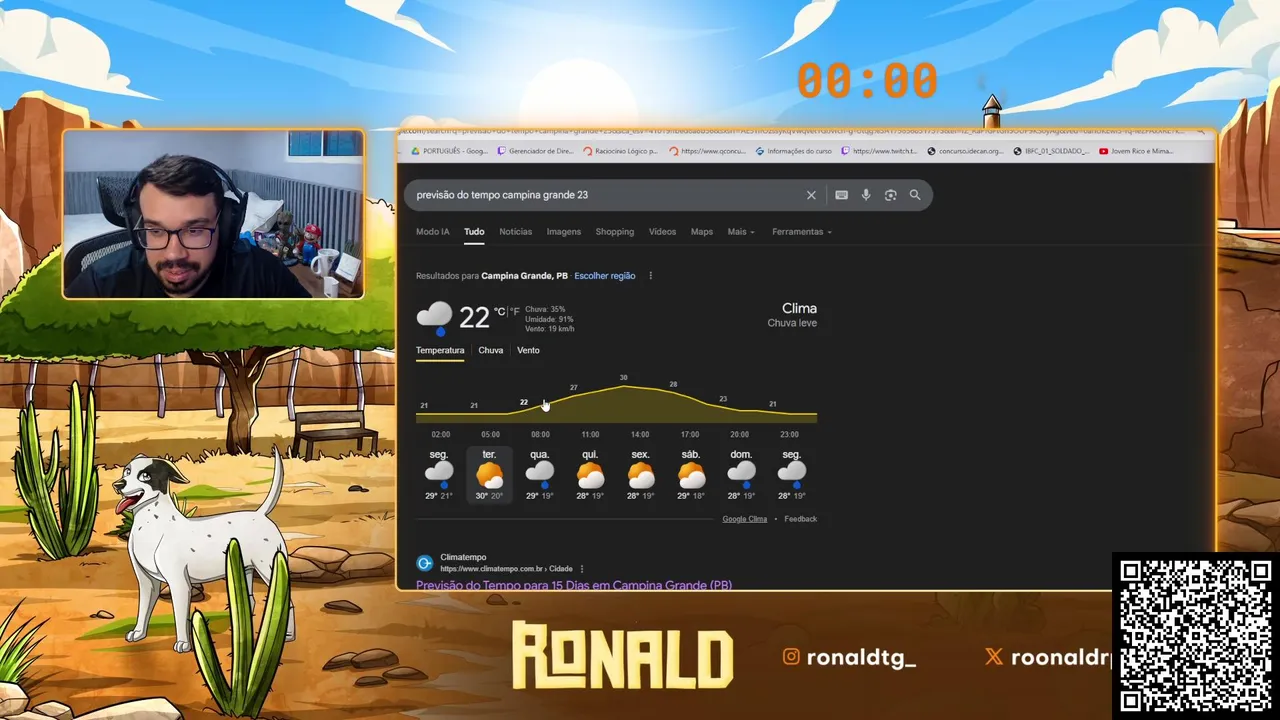1280x720 pixels.
Task: Open Previsão do Tempo para 15 Dias result
Action: point(573,585)
